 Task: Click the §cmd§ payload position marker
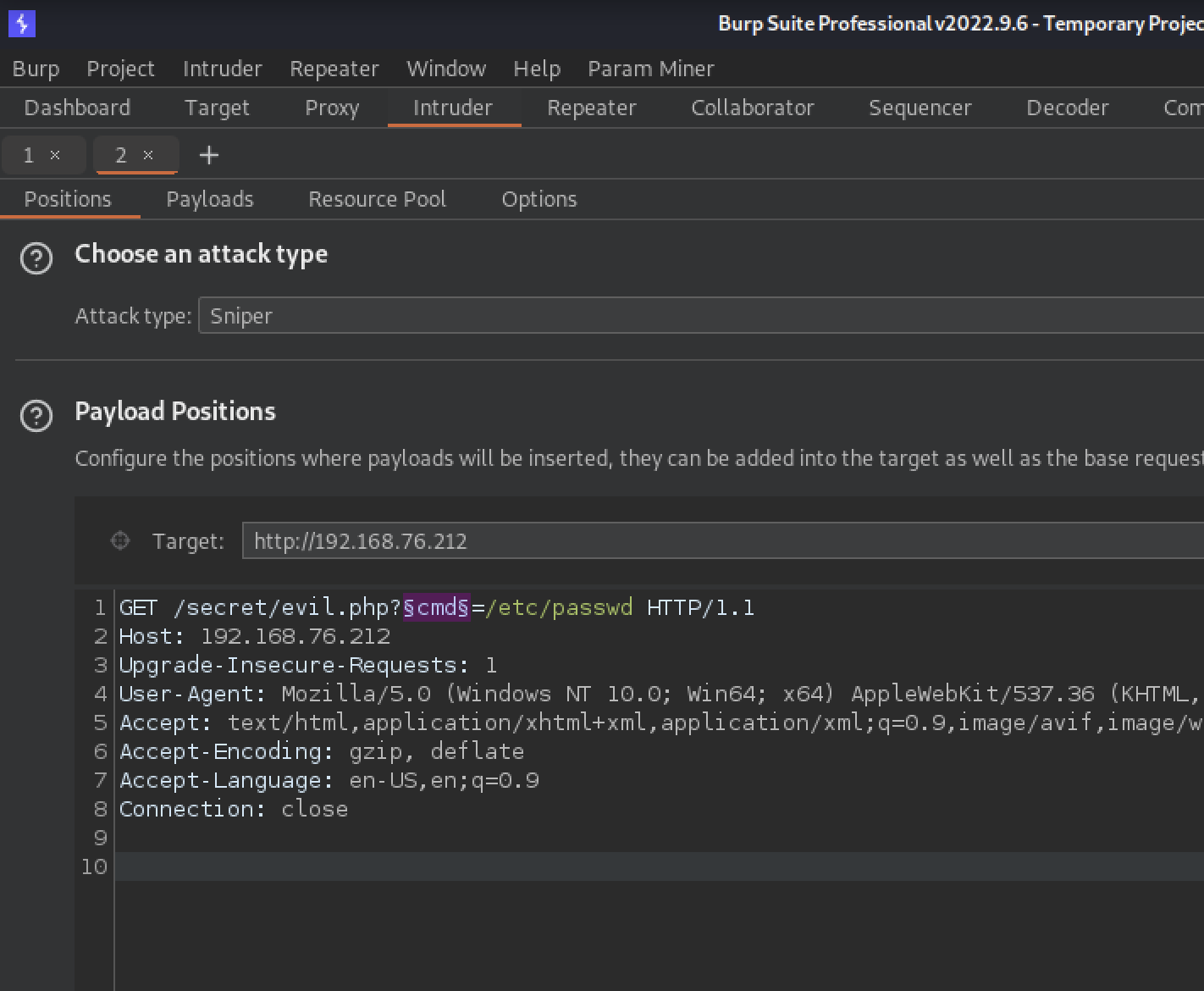(x=436, y=608)
